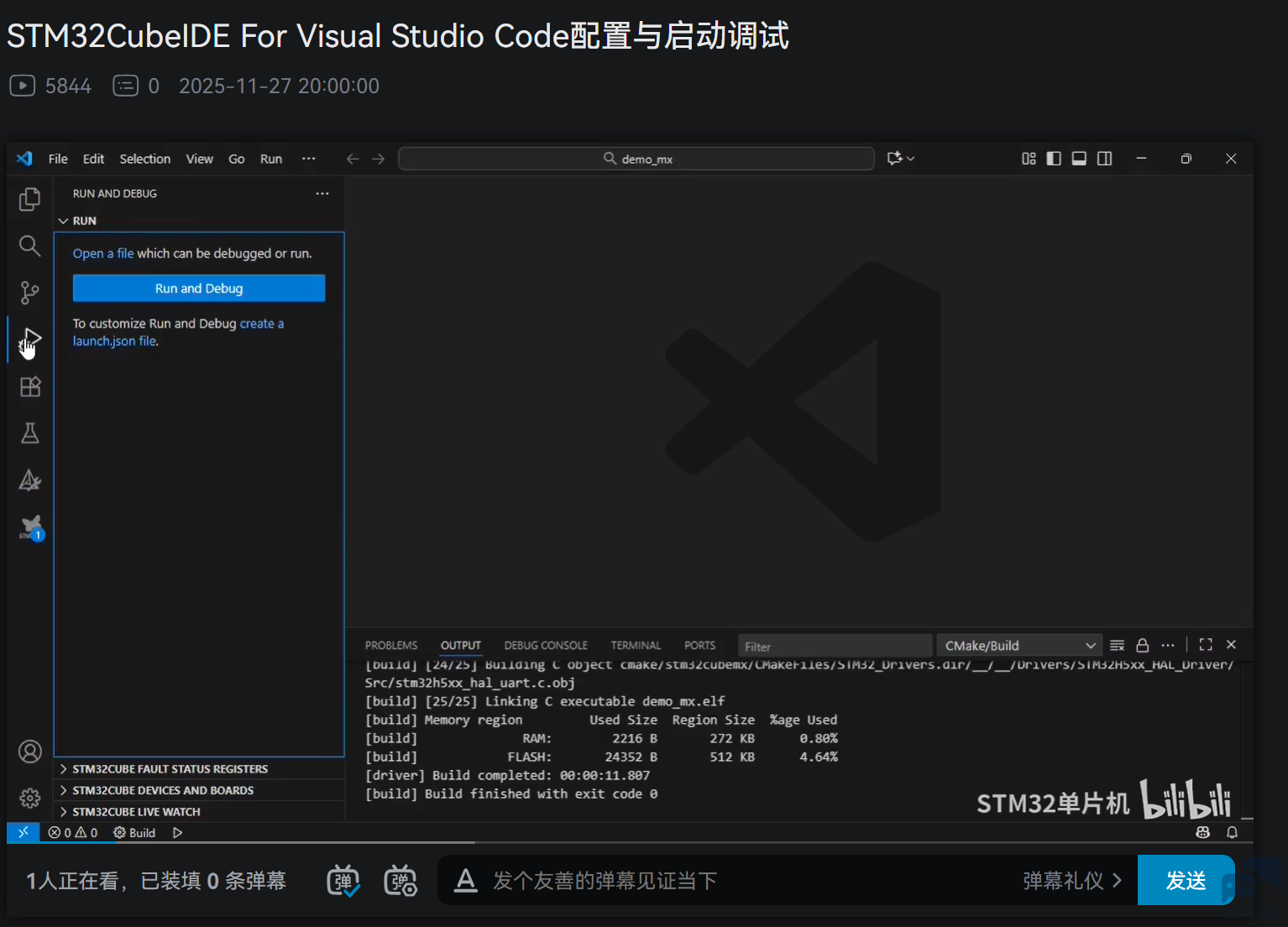Open the CMake view in activity bar

(x=29, y=480)
